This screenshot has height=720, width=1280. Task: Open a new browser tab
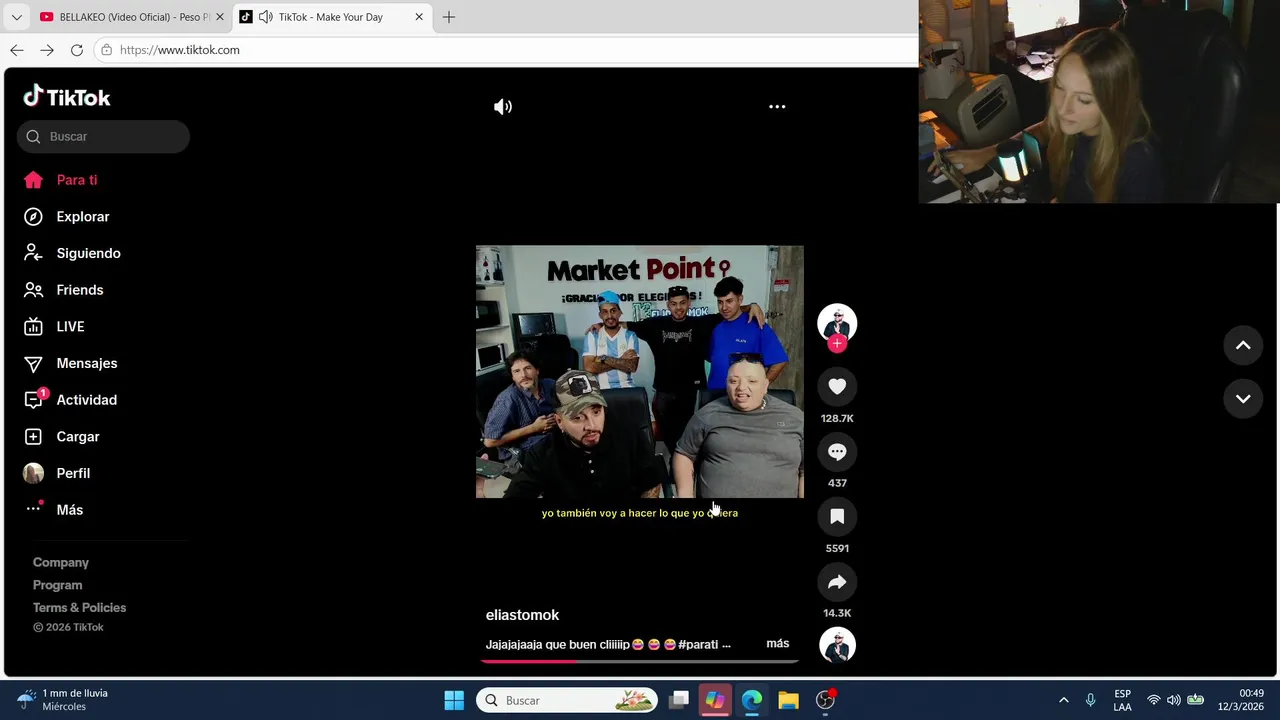pos(449,17)
